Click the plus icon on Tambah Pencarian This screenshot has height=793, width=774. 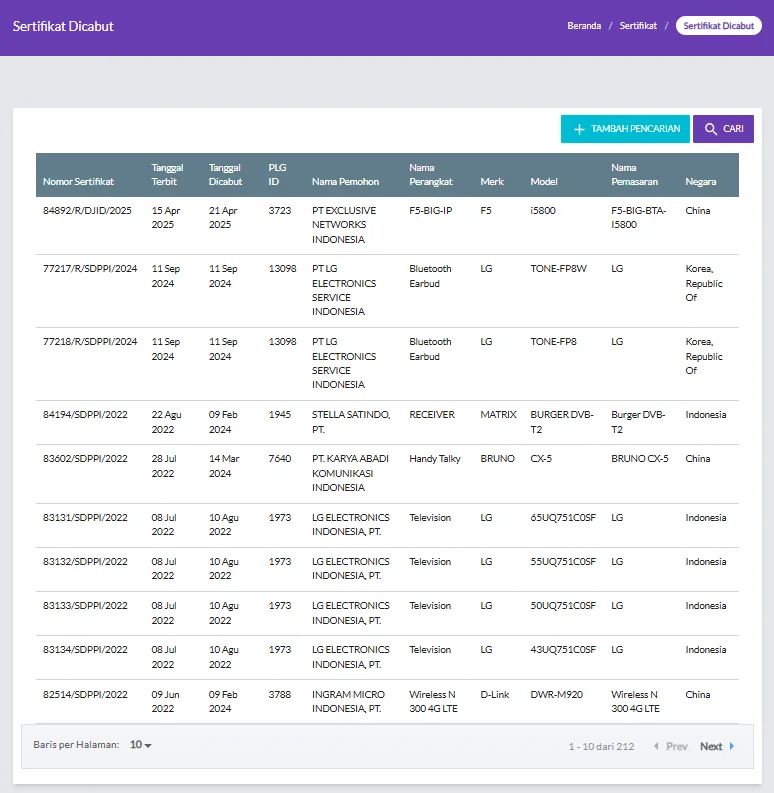[579, 129]
